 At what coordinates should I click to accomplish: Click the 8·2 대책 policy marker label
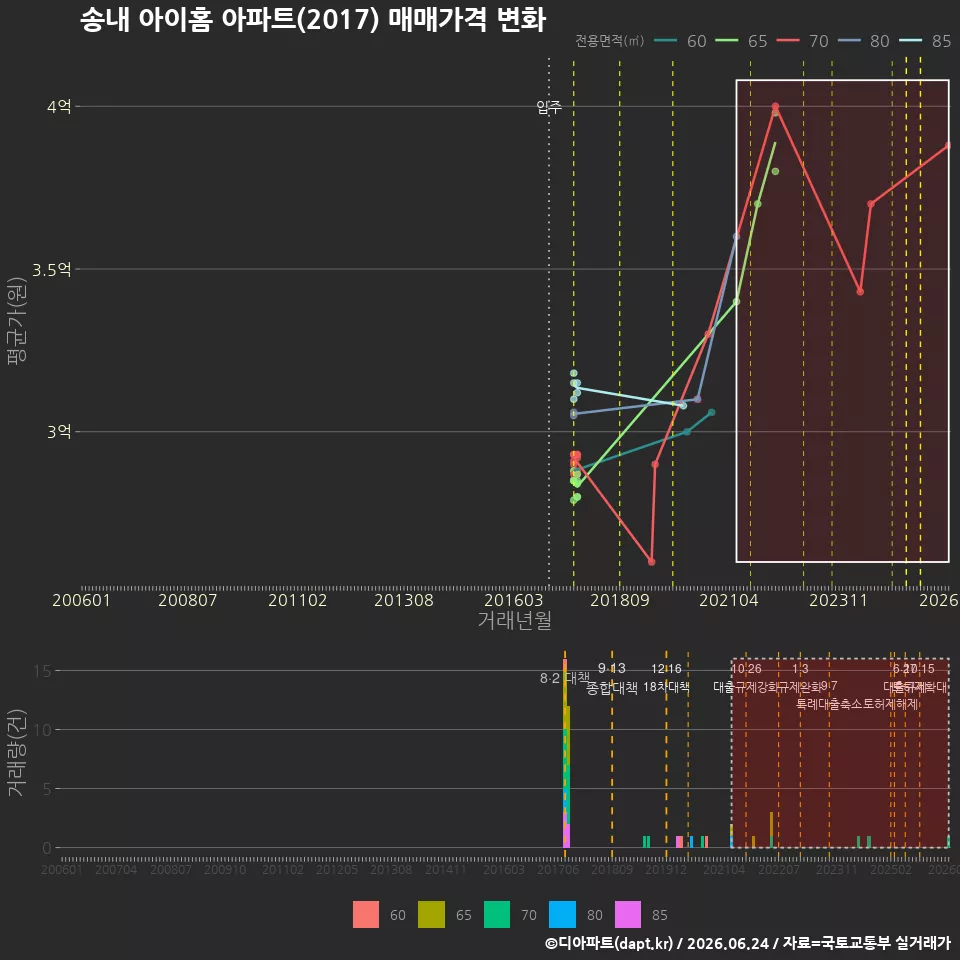pos(564,678)
